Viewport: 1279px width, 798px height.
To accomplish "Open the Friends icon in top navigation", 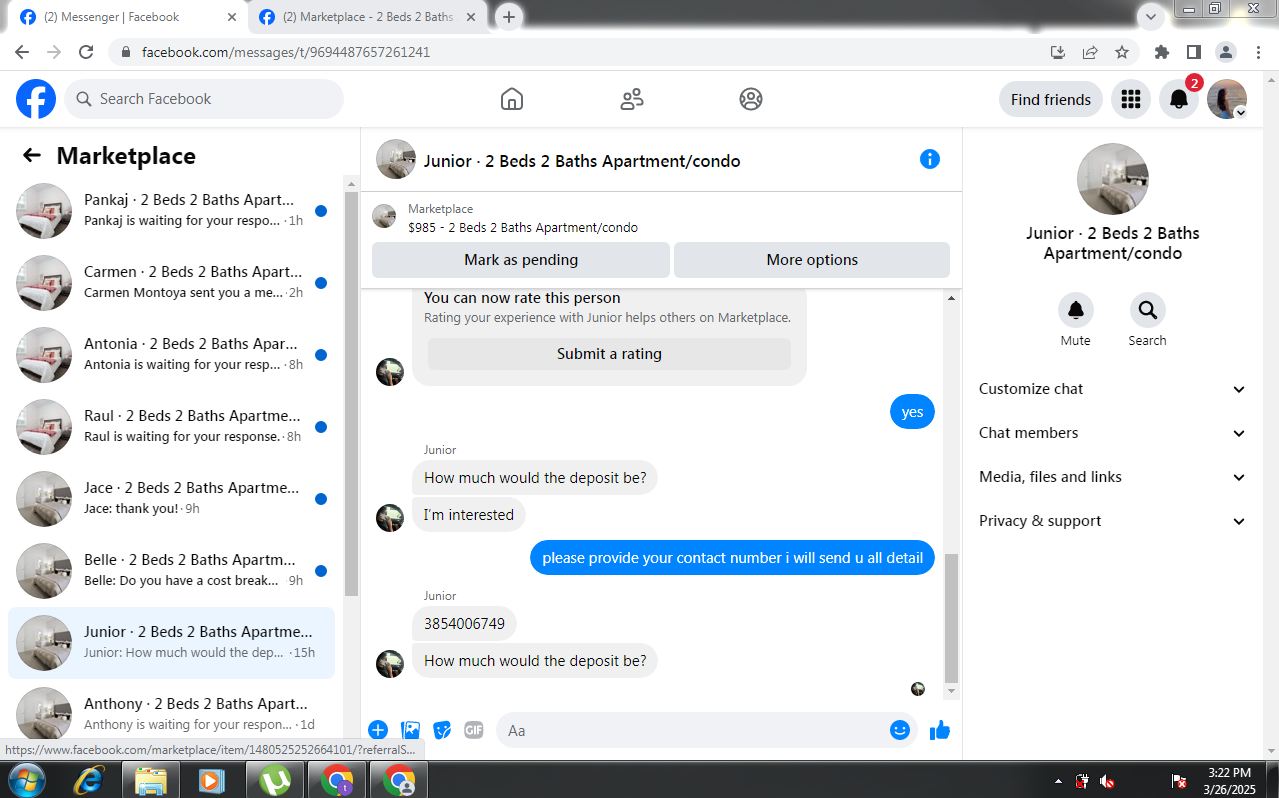I will (632, 99).
